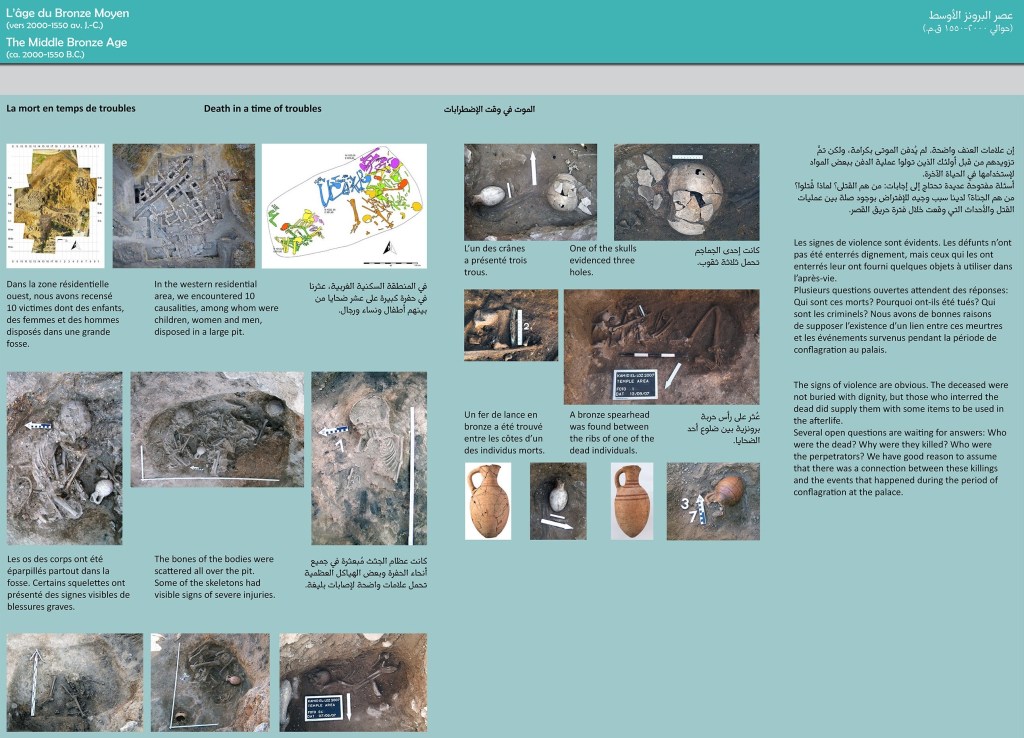This screenshot has width=1024, height=738.
Task: Click the small jug in dark soil photo
Action: pyautogui.click(x=558, y=501)
